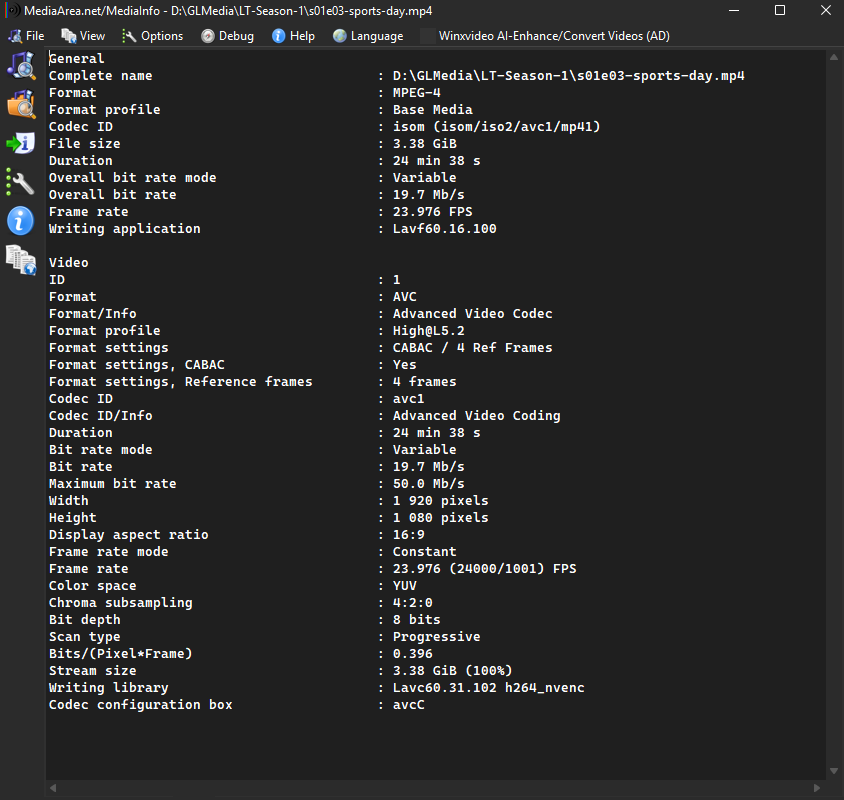This screenshot has height=800, width=844.
Task: Click the Color space label
Action: click(93, 586)
